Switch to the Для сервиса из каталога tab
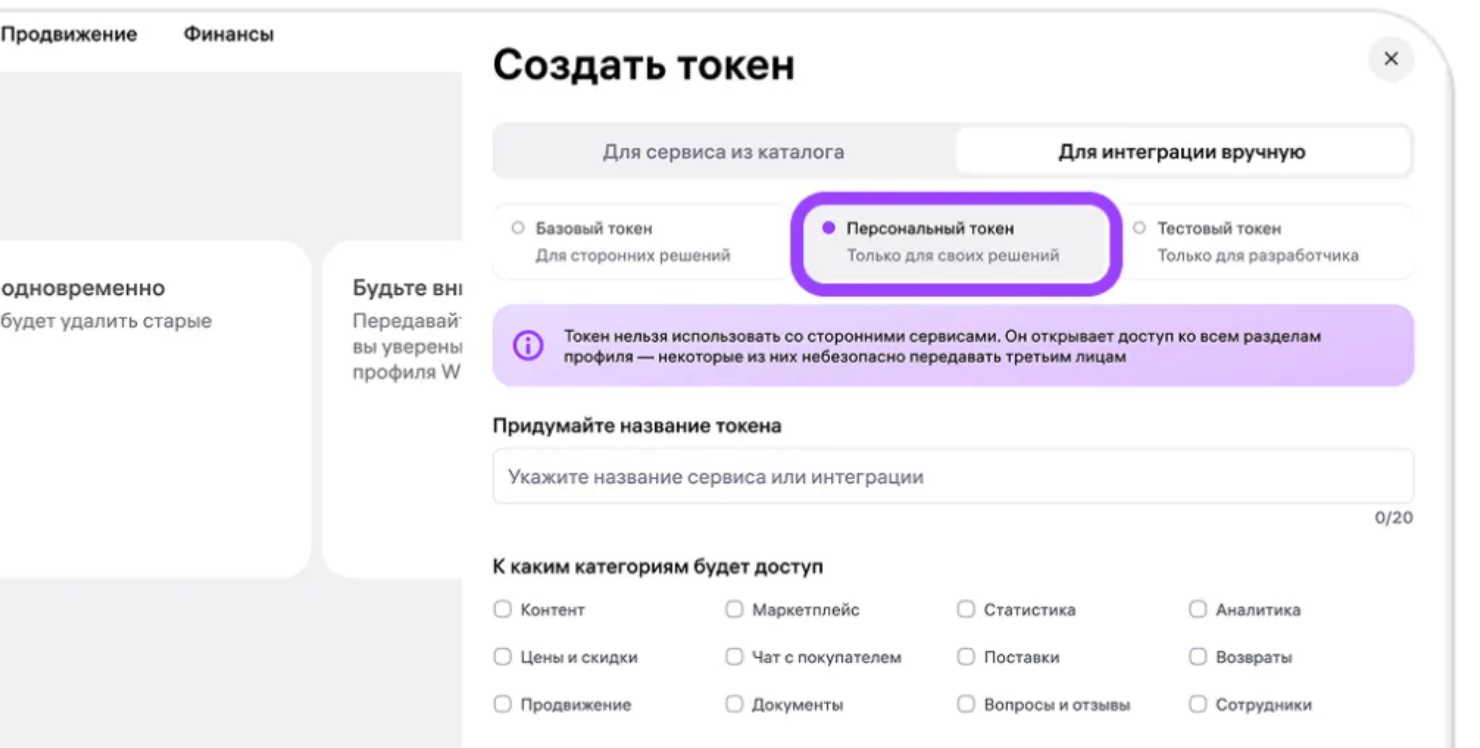Viewport: 1480px width, 748px height. (724, 151)
